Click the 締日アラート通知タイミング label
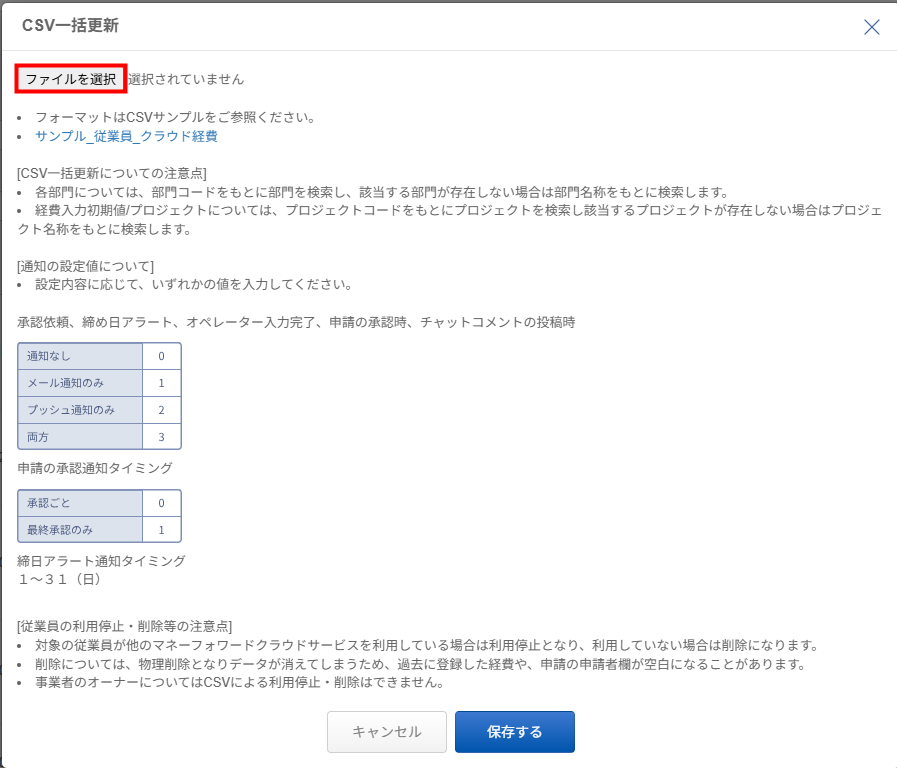 click(101, 560)
